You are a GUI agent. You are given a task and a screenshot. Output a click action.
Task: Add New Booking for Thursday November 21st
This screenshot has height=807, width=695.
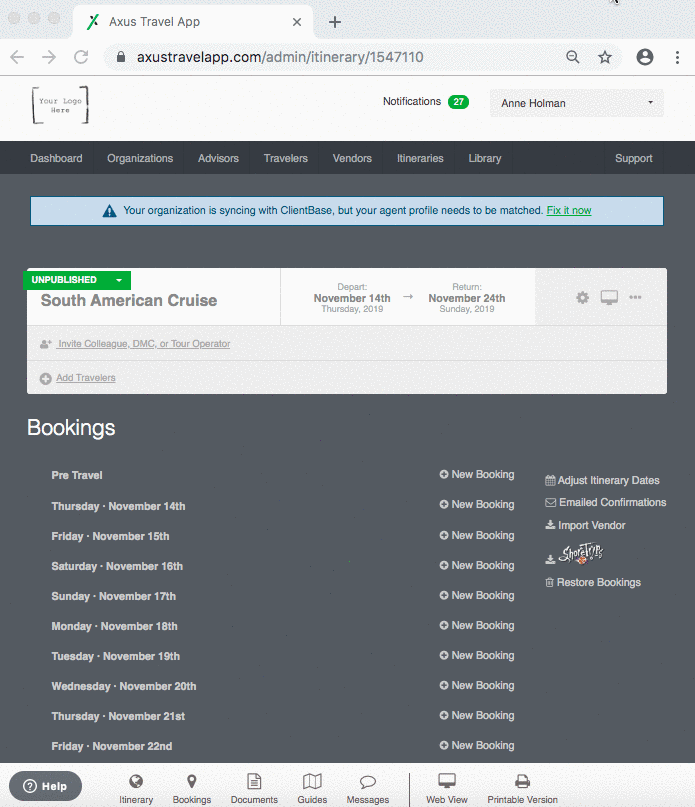[x=477, y=715]
